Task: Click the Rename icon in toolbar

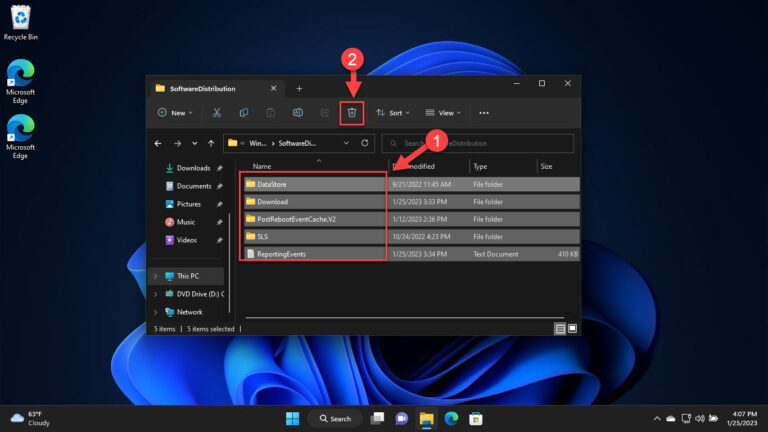Action: [x=298, y=113]
